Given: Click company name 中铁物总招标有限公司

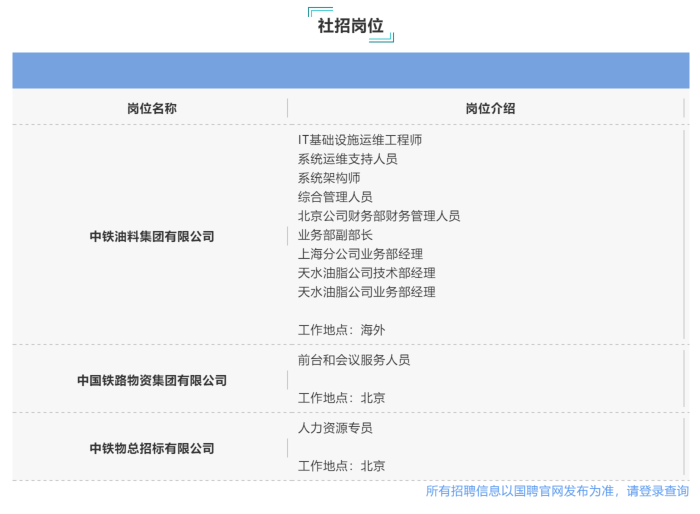Looking at the screenshot, I should tap(152, 448).
